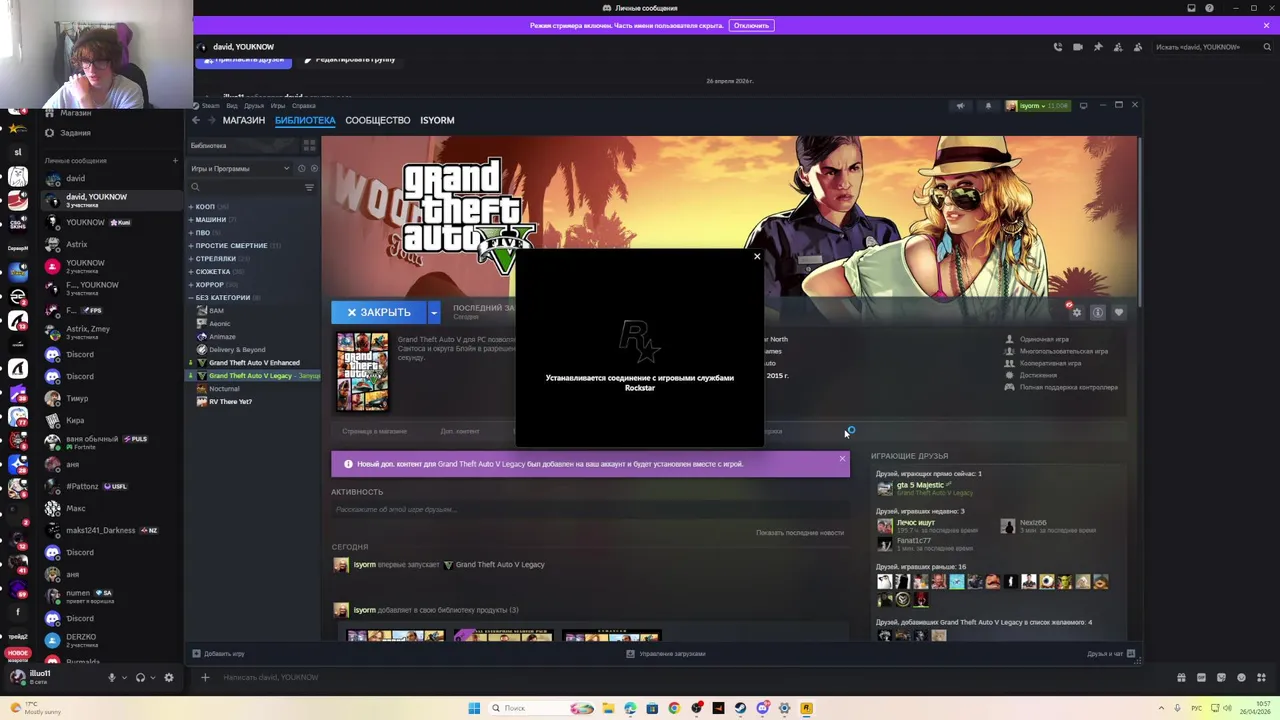Collapse БЕЗ КАТЕГОРИИ collection
Screen dimensions: 1280x720
coord(191,298)
